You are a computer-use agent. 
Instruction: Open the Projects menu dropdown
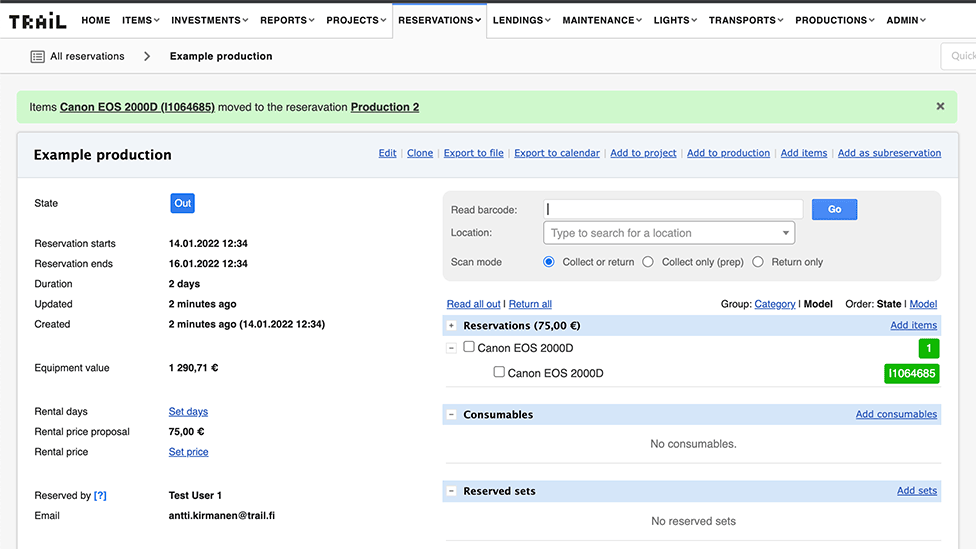(356, 21)
